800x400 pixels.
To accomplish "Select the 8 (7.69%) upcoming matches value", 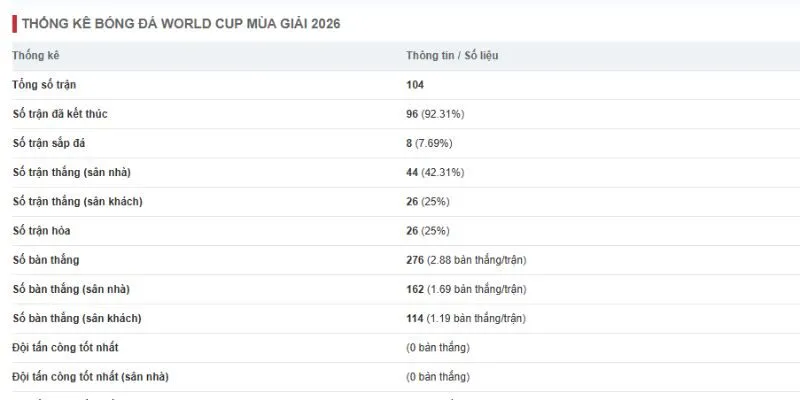I will (429, 143).
